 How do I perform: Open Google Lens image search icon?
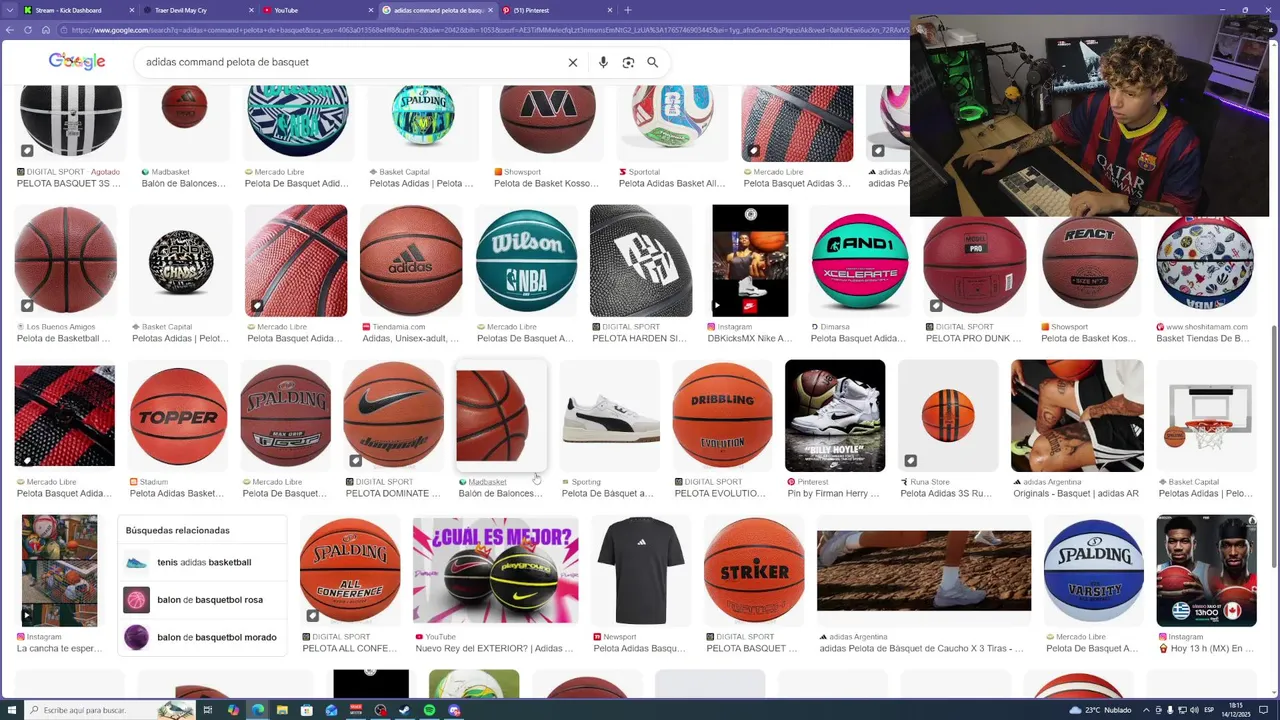[628, 62]
